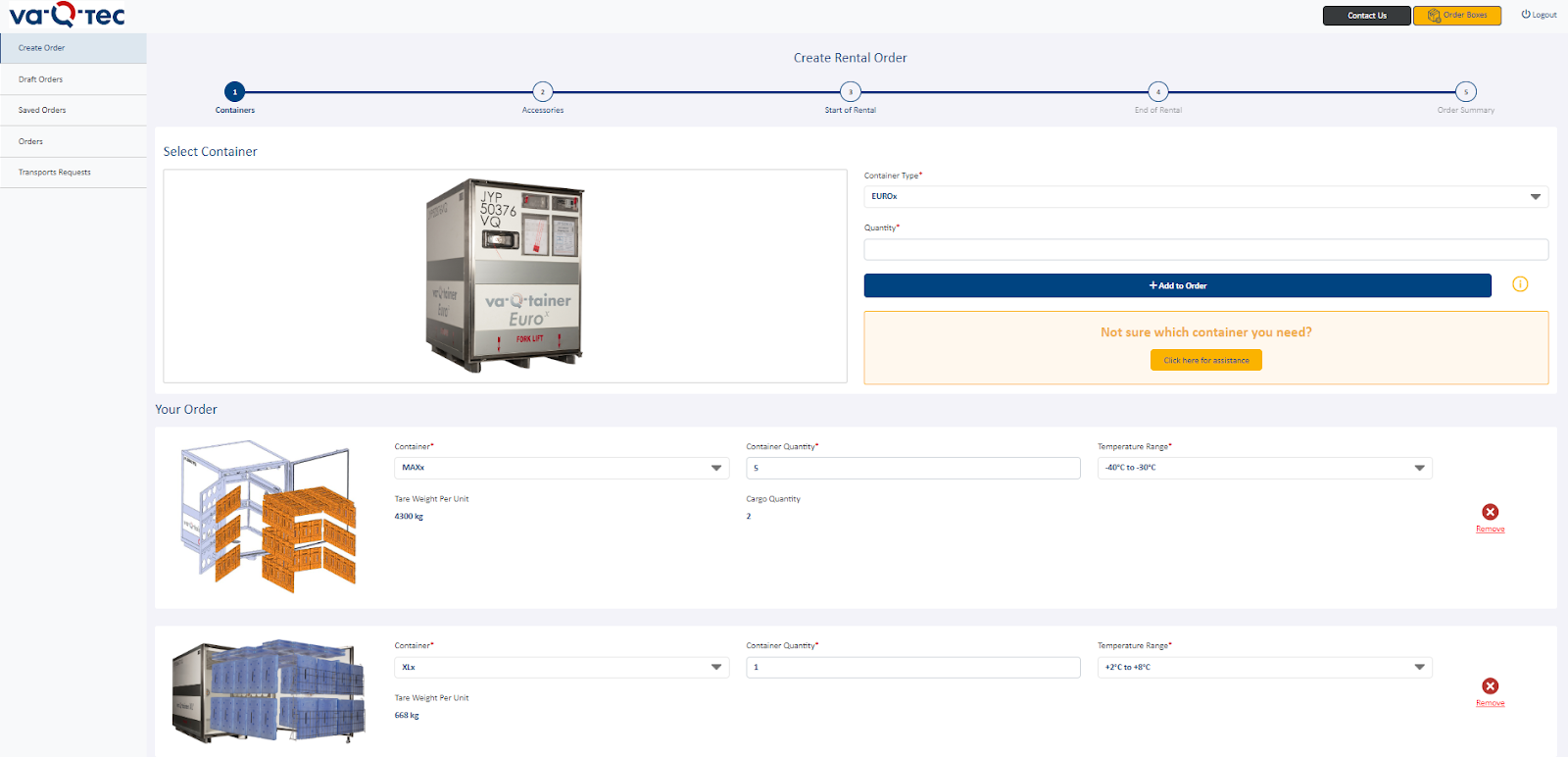Click the info icon beside Add to Order
Image resolution: width=1568 pixels, height=757 pixels.
click(1520, 284)
